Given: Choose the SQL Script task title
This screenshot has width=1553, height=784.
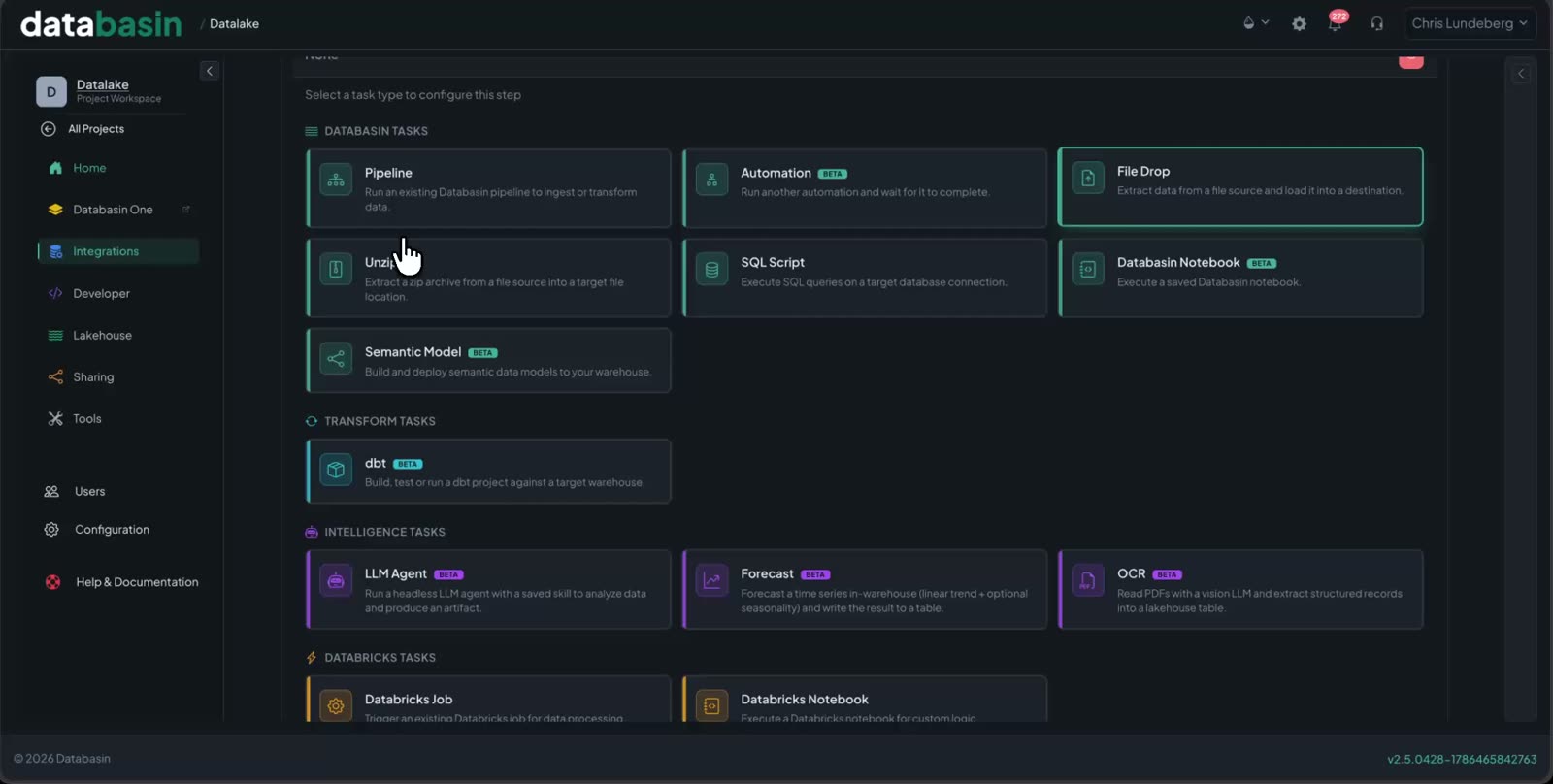Looking at the screenshot, I should coord(773,262).
